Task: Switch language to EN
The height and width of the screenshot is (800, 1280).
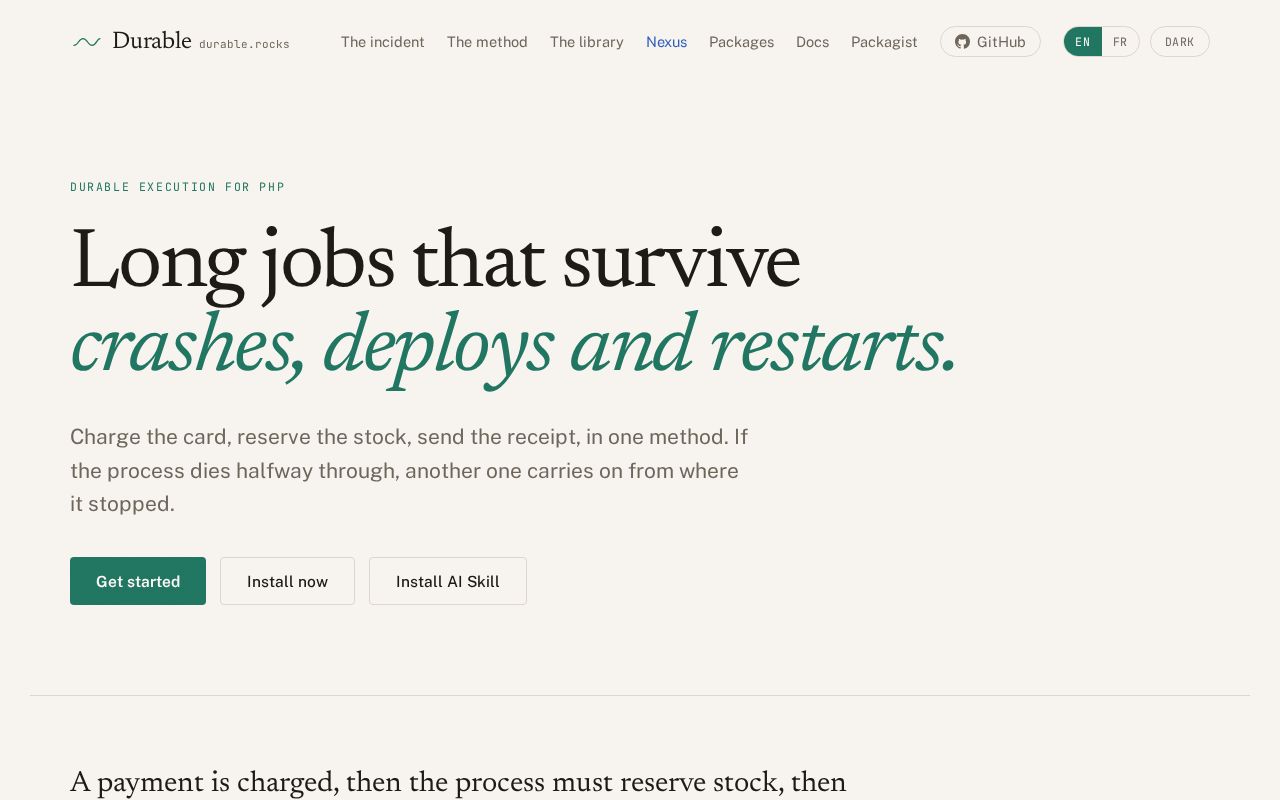Action: point(1083,42)
